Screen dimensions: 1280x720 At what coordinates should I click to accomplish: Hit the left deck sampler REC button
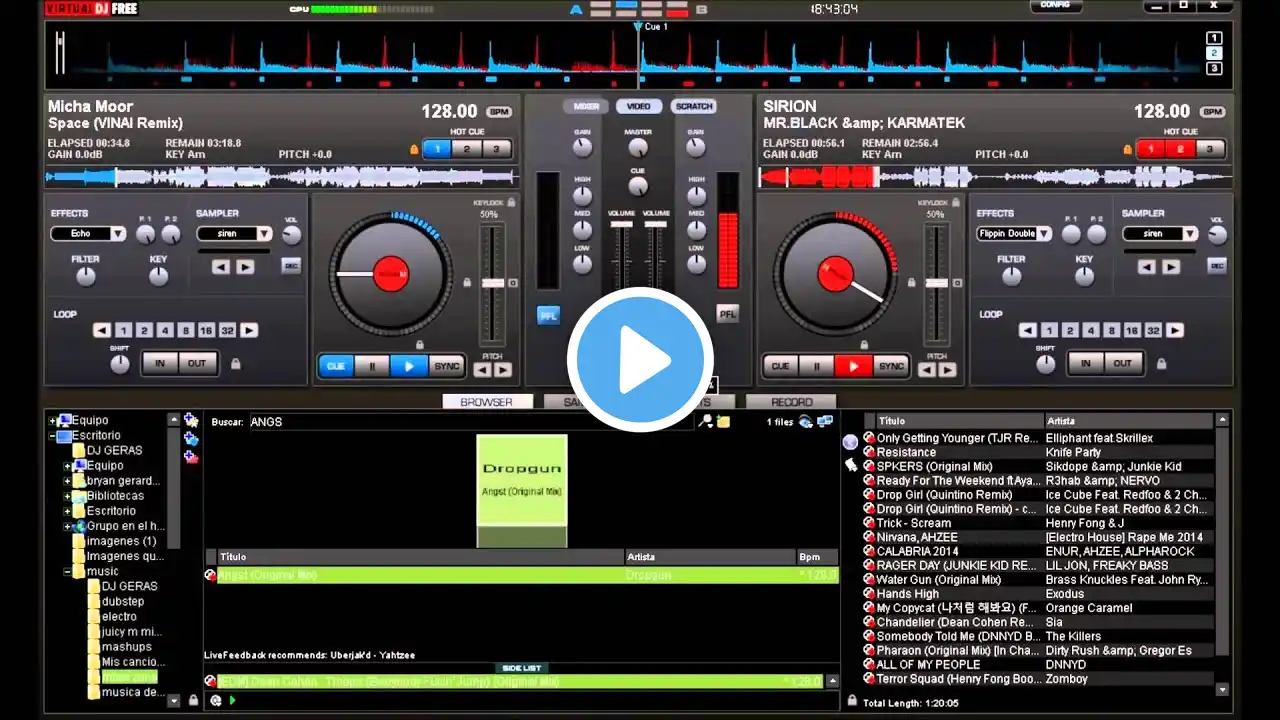[x=291, y=266]
